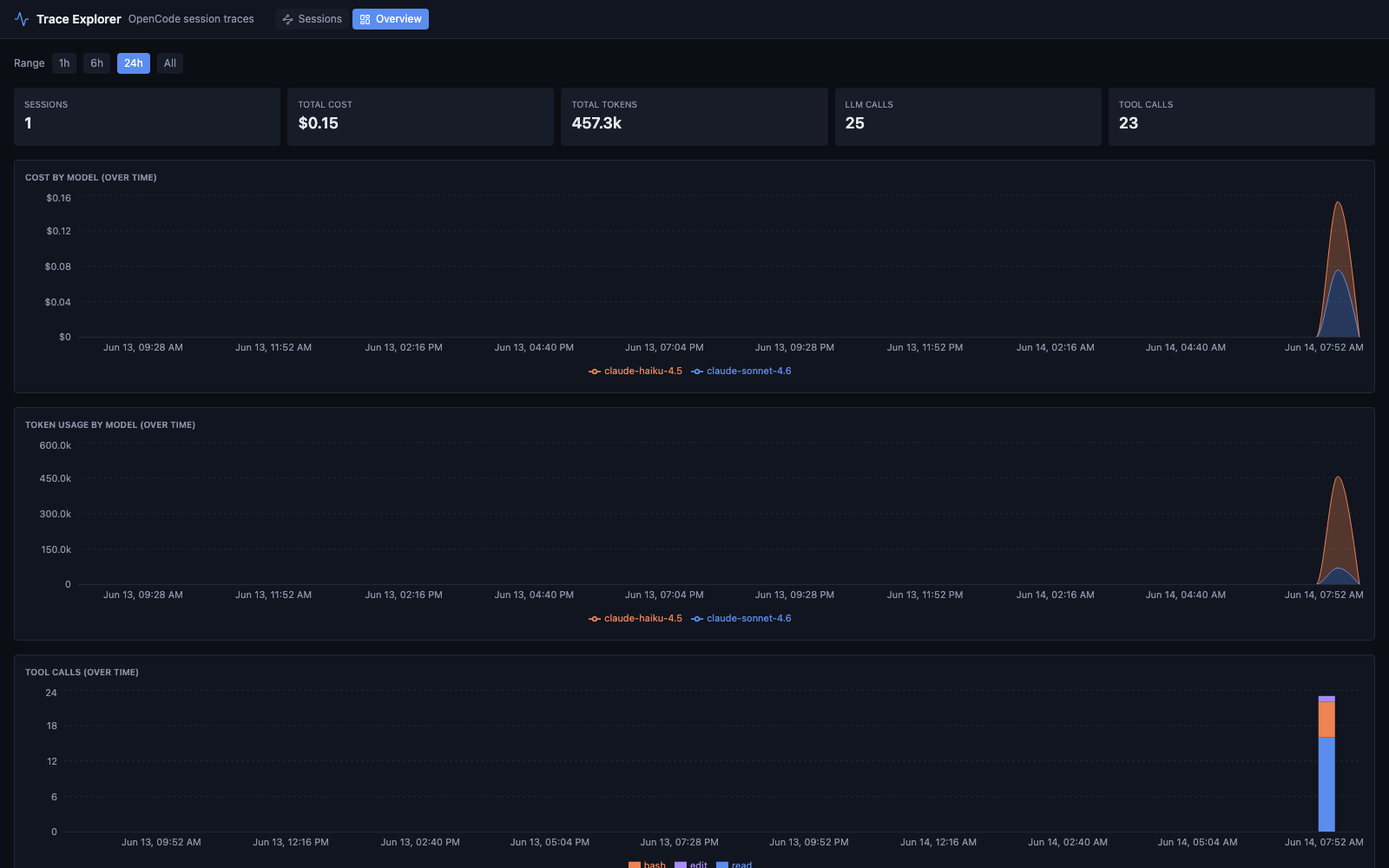The height and width of the screenshot is (868, 1389).
Task: Toggle the bash legend in Tool Calls chart
Action: [648, 865]
